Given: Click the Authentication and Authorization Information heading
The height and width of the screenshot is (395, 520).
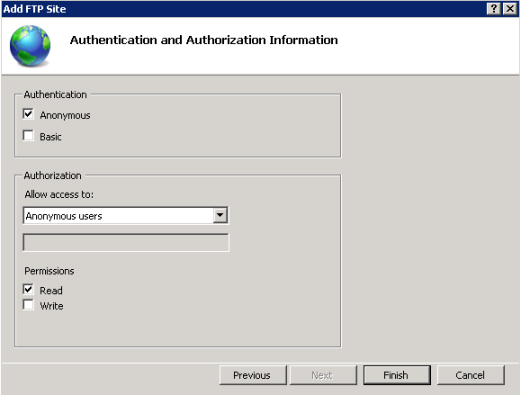Looking at the screenshot, I should click(x=204, y=40).
